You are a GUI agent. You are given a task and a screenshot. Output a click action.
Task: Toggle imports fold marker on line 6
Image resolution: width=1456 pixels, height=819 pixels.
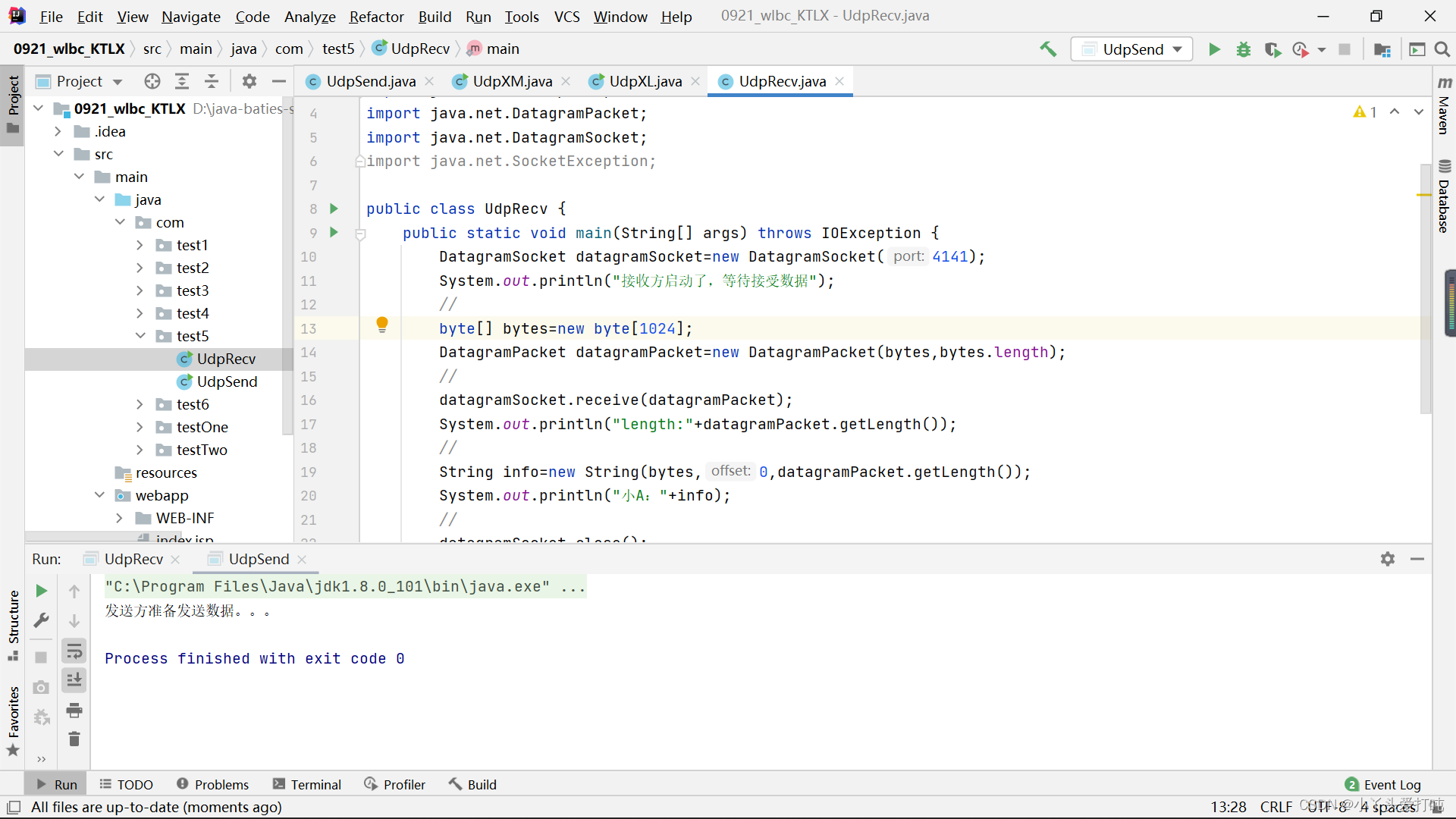(x=361, y=162)
